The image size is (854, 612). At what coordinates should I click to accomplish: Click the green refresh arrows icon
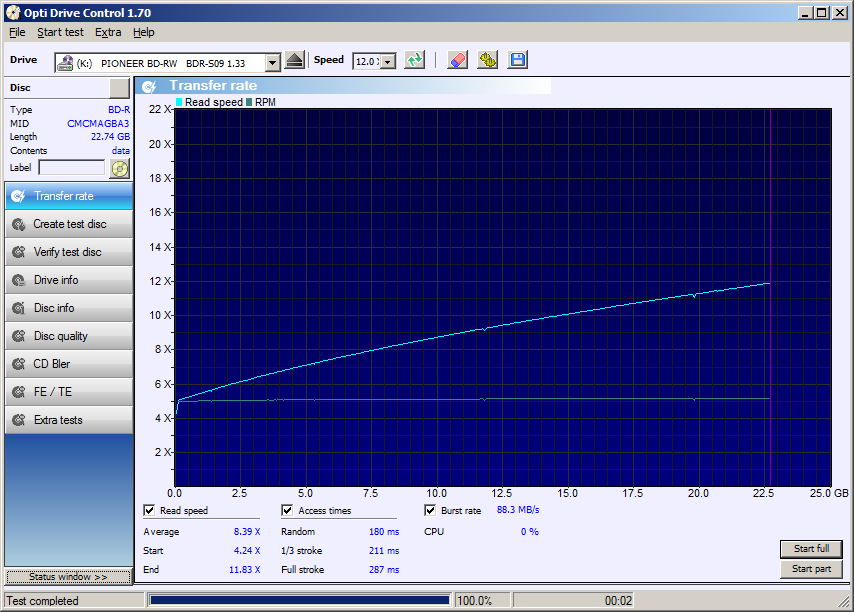[x=414, y=60]
